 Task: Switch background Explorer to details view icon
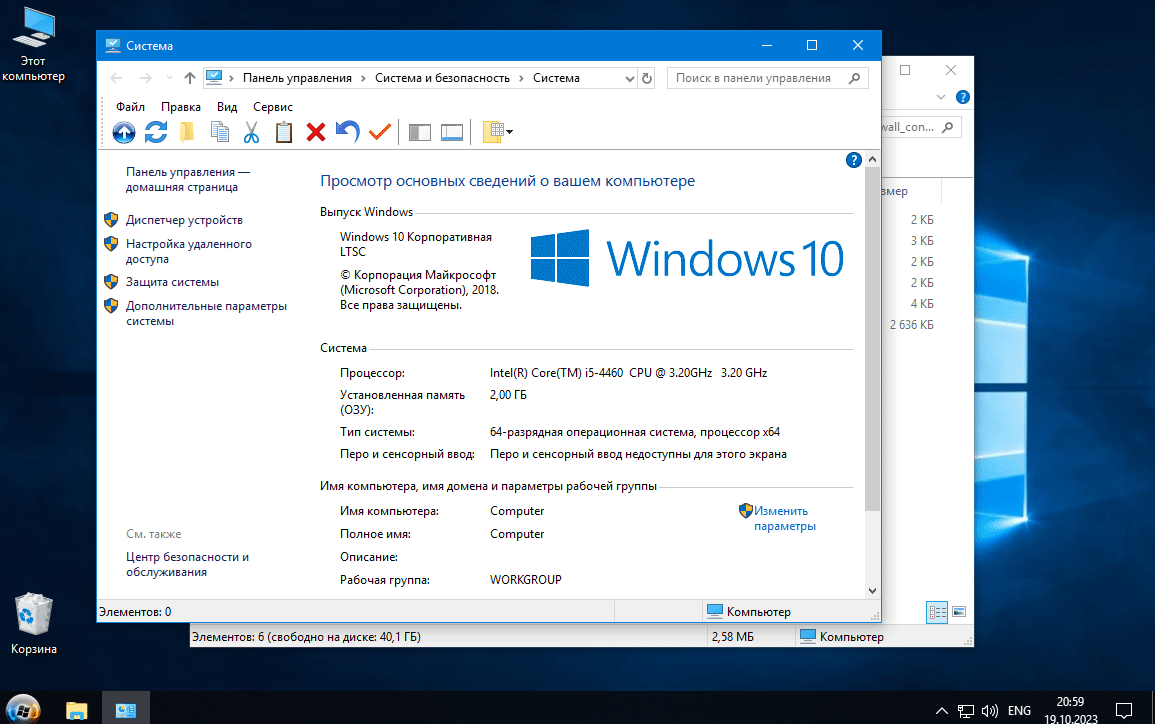pyautogui.click(x=937, y=612)
